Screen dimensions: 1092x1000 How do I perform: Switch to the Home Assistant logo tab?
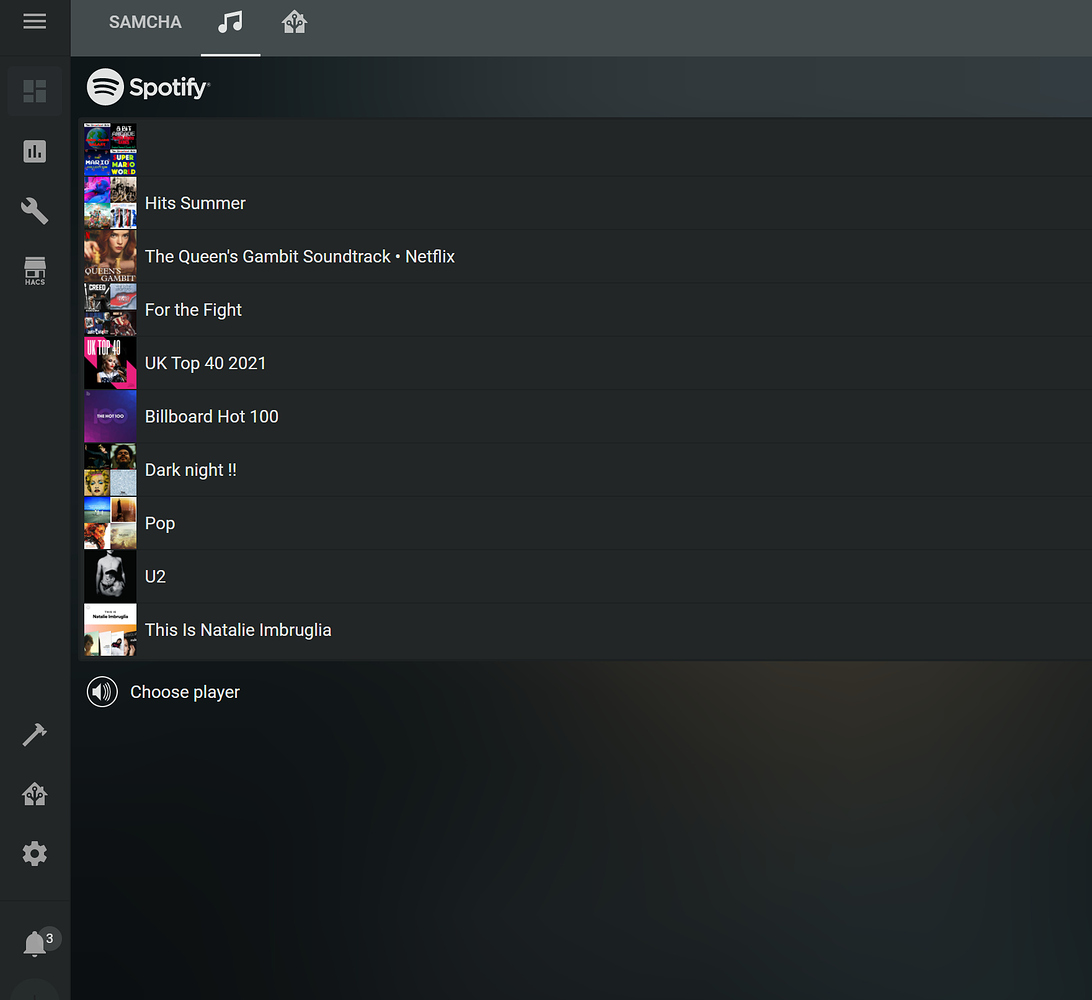293,24
